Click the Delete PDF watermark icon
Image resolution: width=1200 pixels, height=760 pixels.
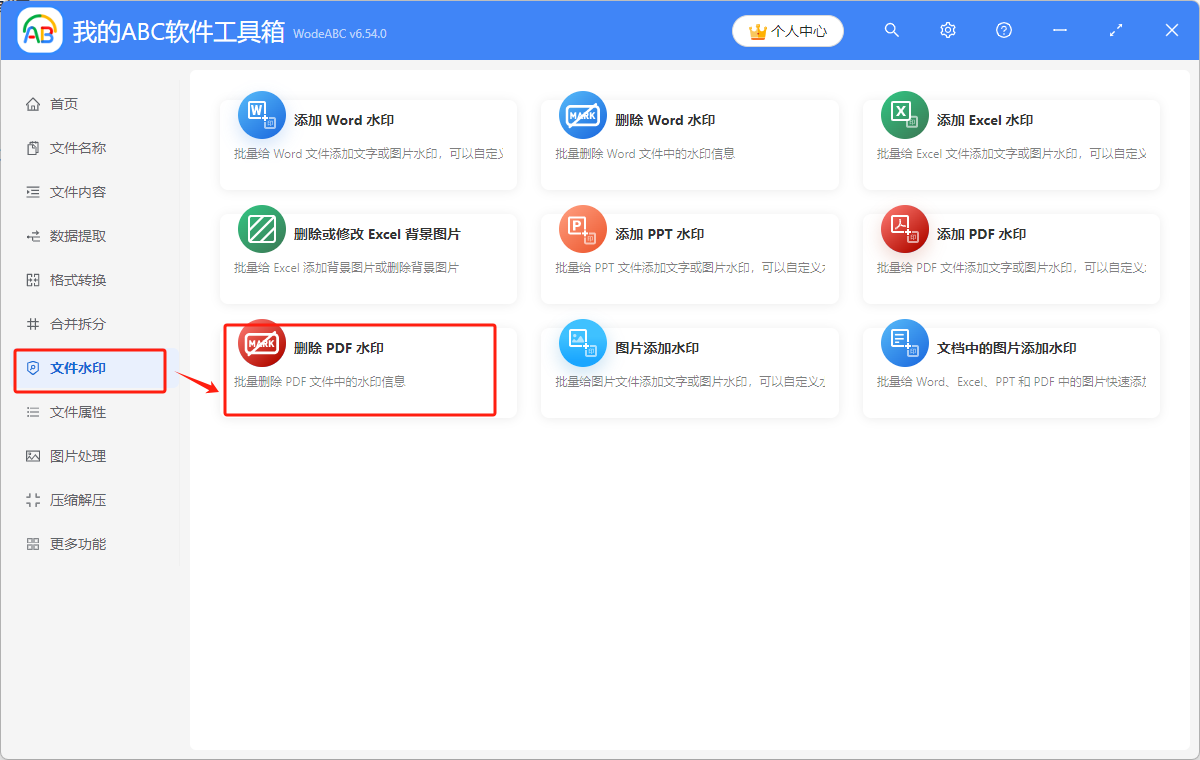[x=261, y=343]
